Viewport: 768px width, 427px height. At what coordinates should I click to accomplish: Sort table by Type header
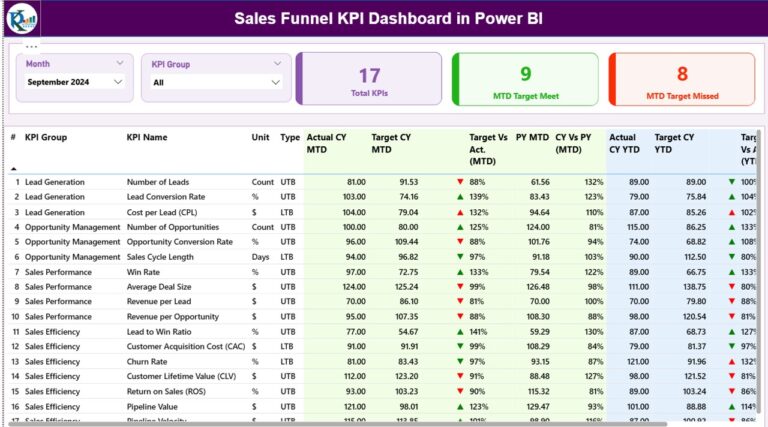coord(290,138)
